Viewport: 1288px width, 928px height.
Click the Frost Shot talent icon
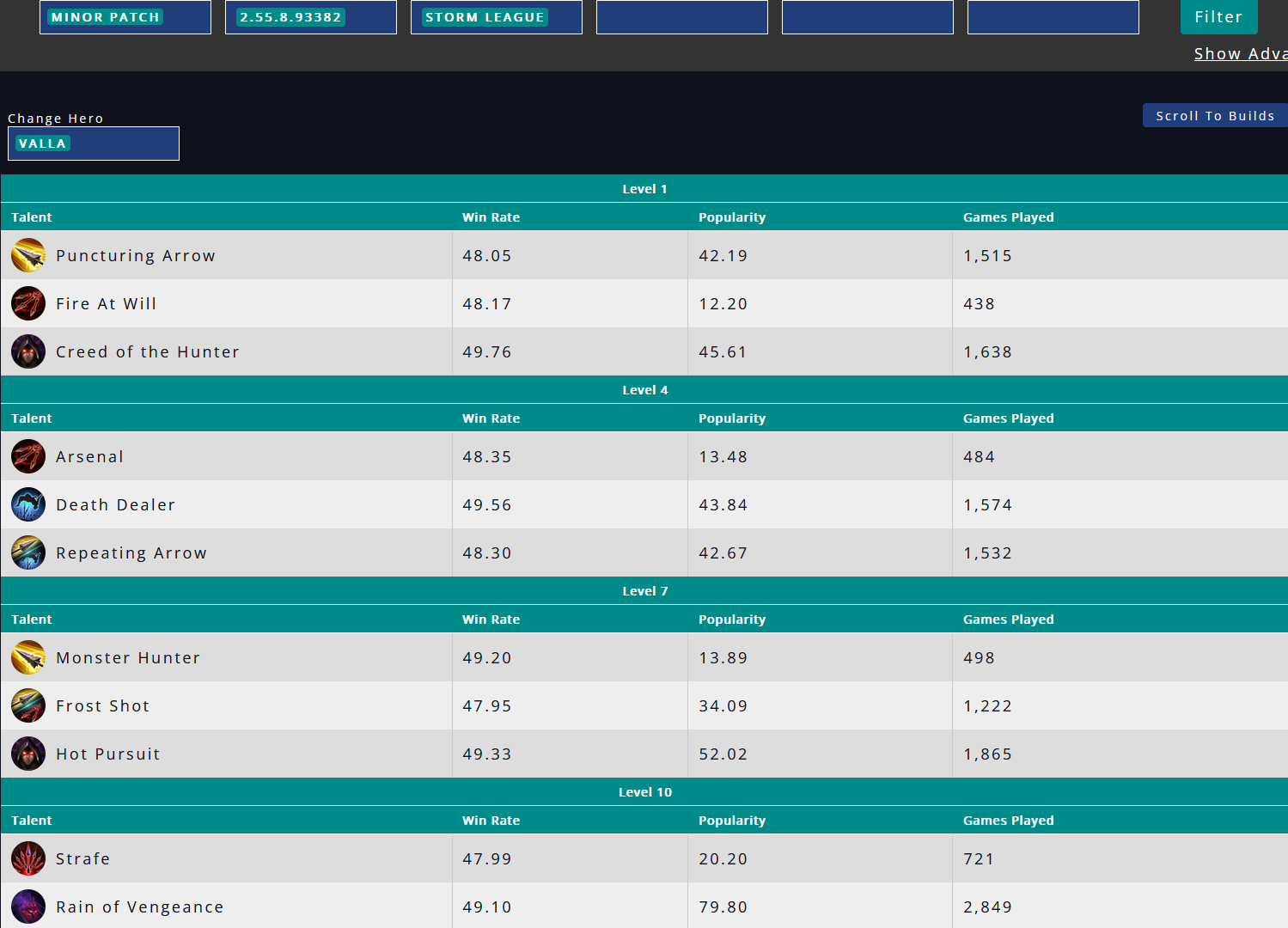pyautogui.click(x=28, y=705)
